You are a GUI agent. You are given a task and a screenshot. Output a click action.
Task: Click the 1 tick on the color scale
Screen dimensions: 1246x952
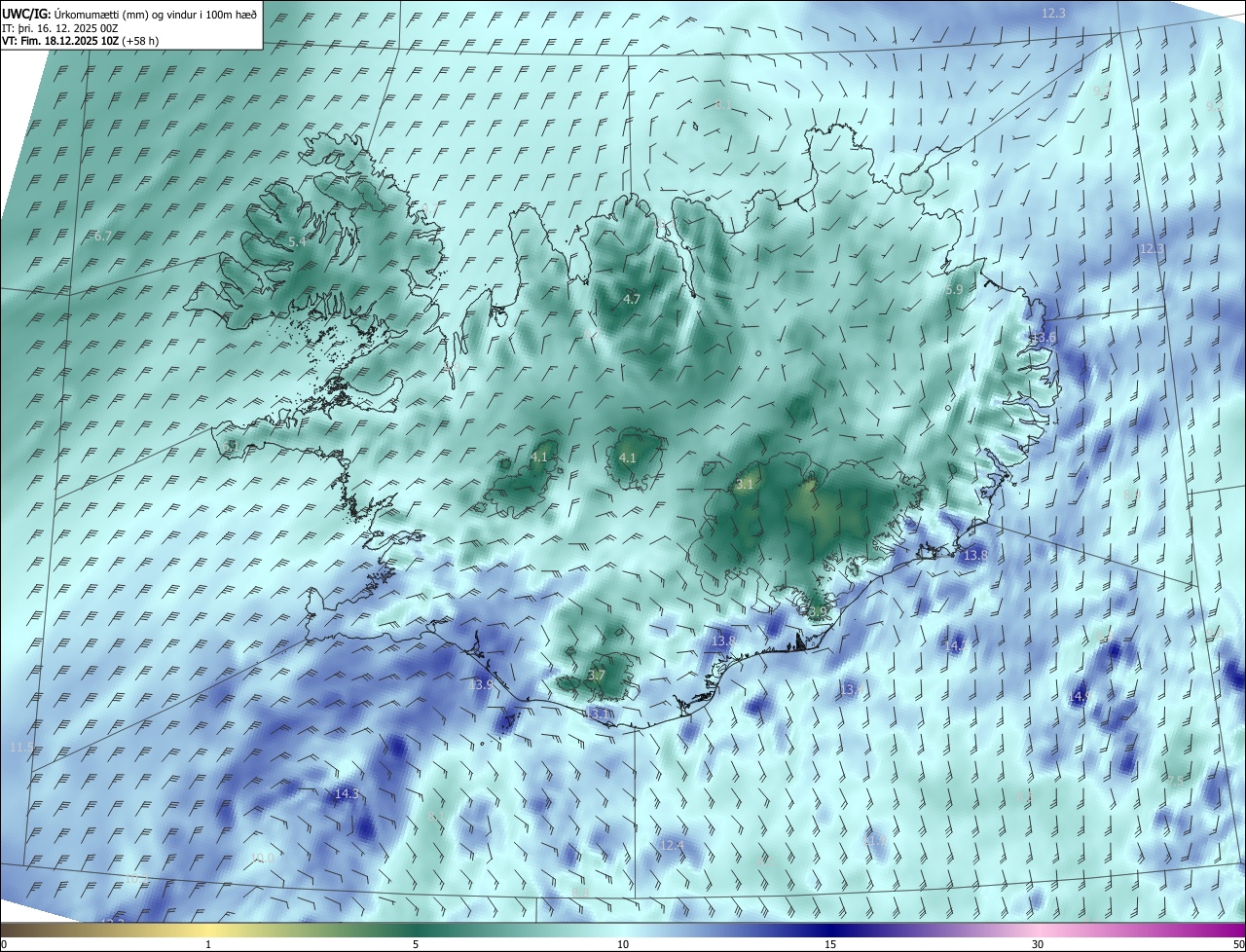tap(208, 944)
